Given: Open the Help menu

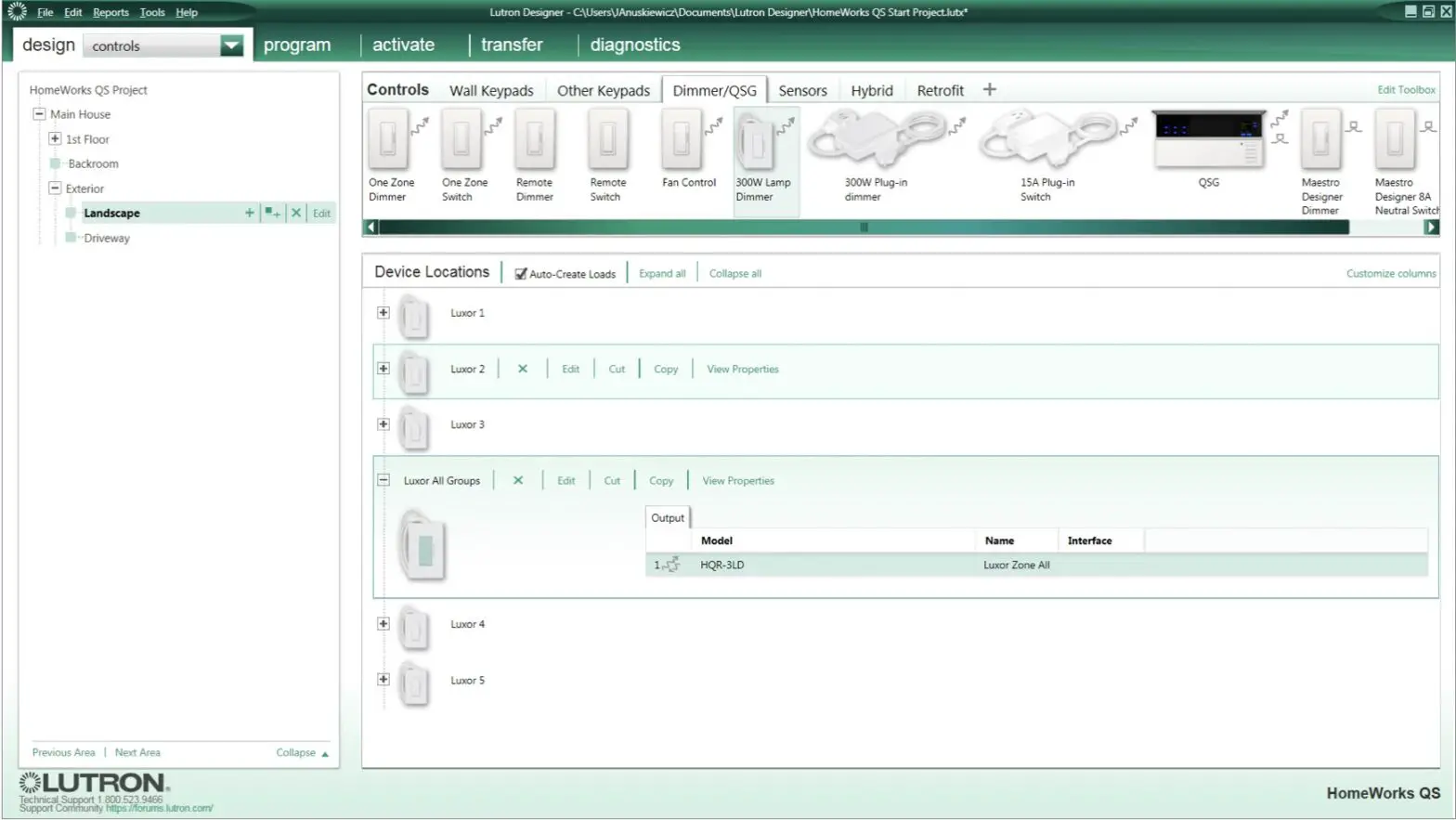Looking at the screenshot, I should (187, 12).
